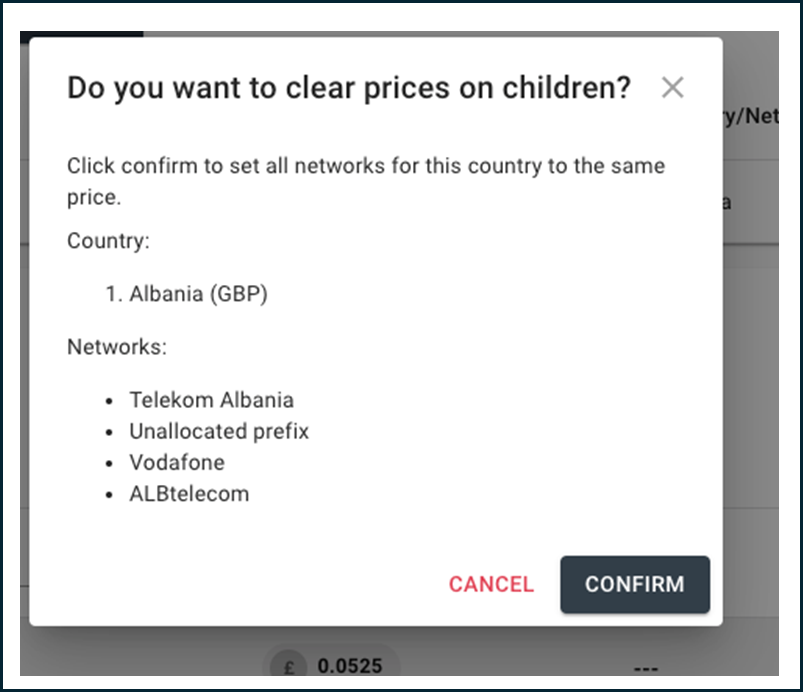The width and height of the screenshot is (803, 692).
Task: Click the ALBtelecom network entry
Action: click(189, 494)
